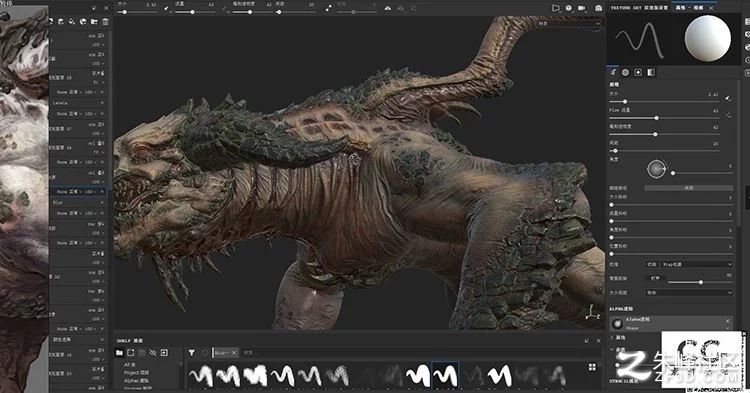Select the Brush tab icon in properties

point(613,72)
